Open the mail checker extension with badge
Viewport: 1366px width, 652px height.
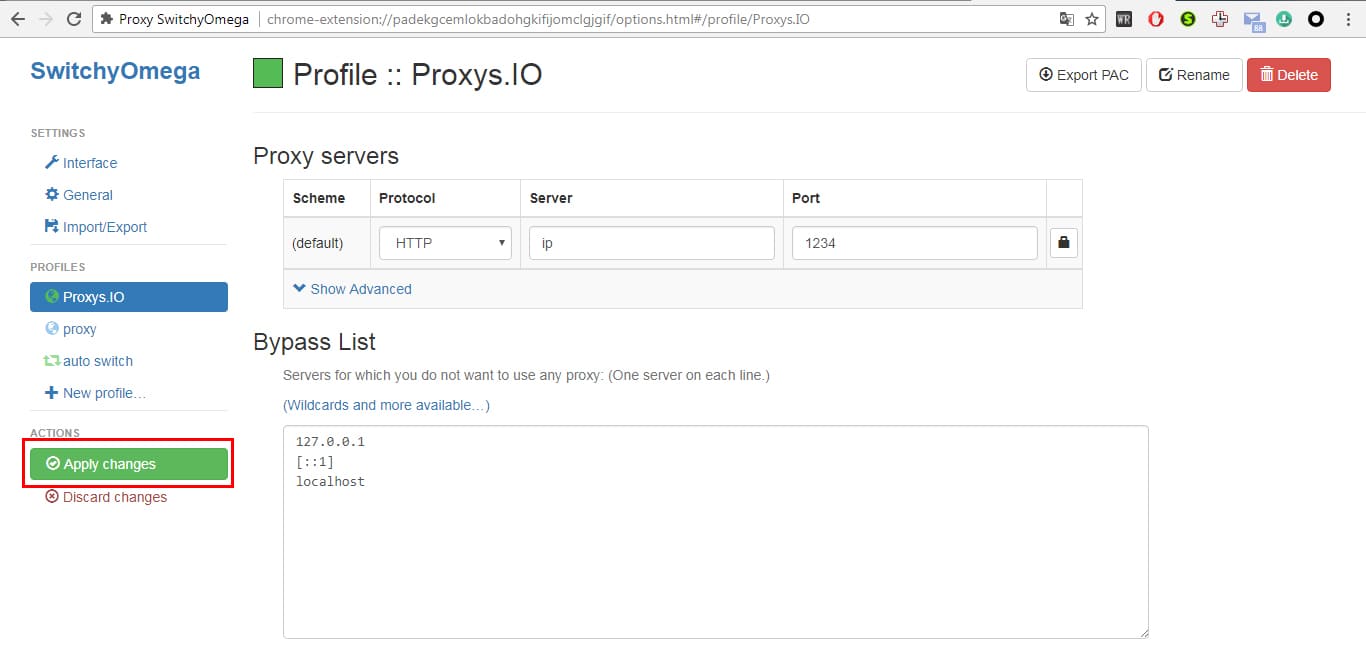tap(1253, 20)
